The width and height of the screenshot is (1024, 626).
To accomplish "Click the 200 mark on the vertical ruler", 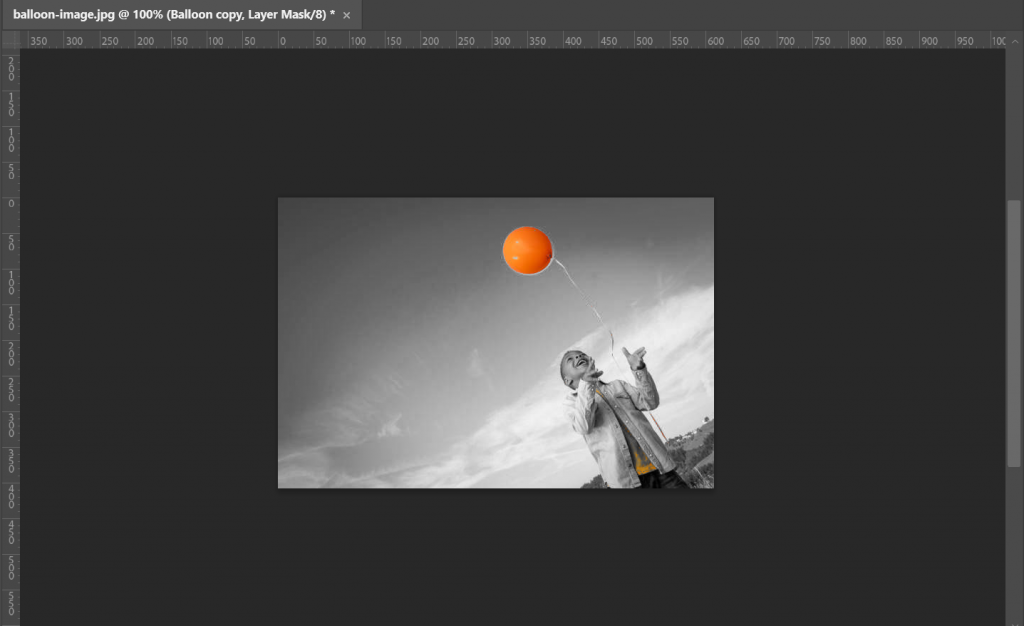I will tap(10, 351).
